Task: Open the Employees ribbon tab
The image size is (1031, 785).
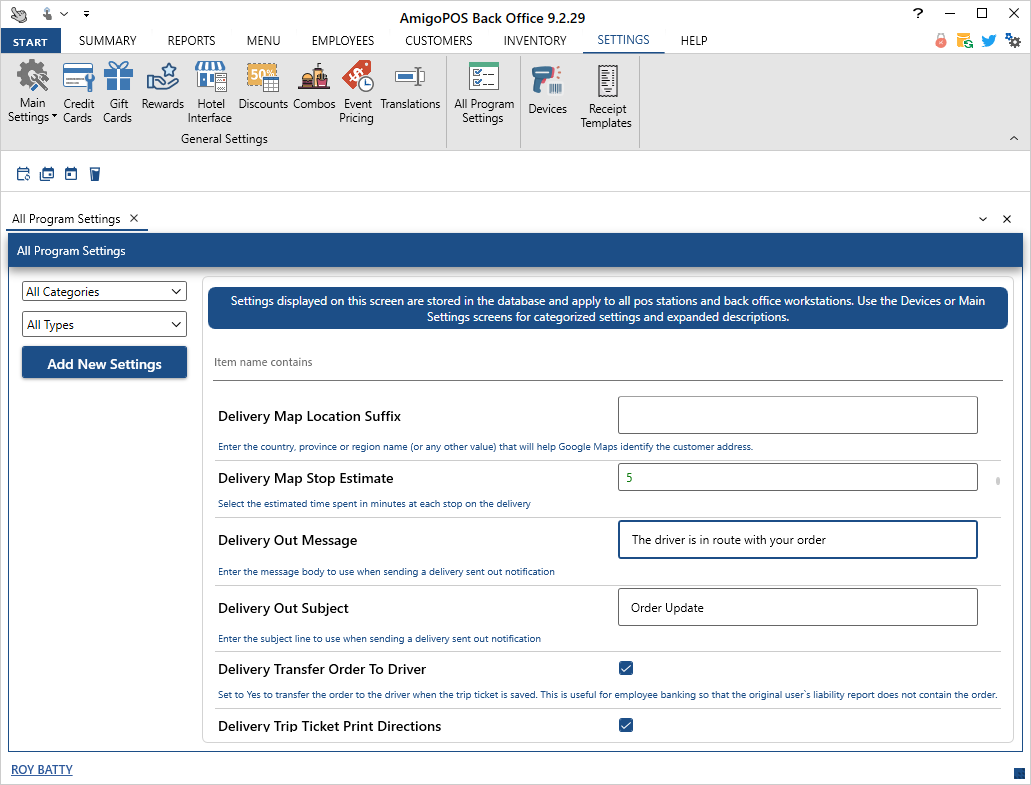Action: click(343, 41)
